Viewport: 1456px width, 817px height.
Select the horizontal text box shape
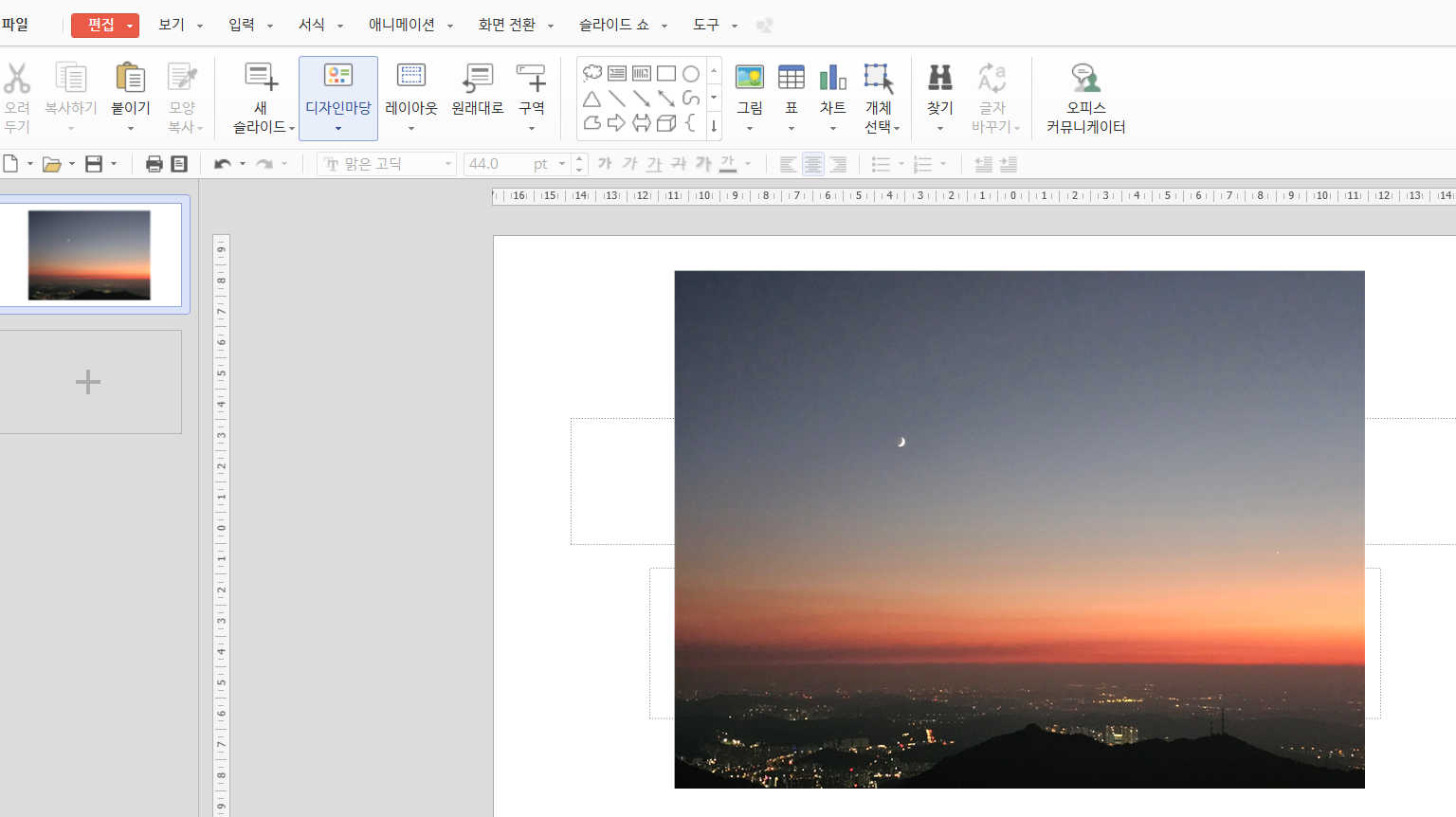(x=617, y=73)
